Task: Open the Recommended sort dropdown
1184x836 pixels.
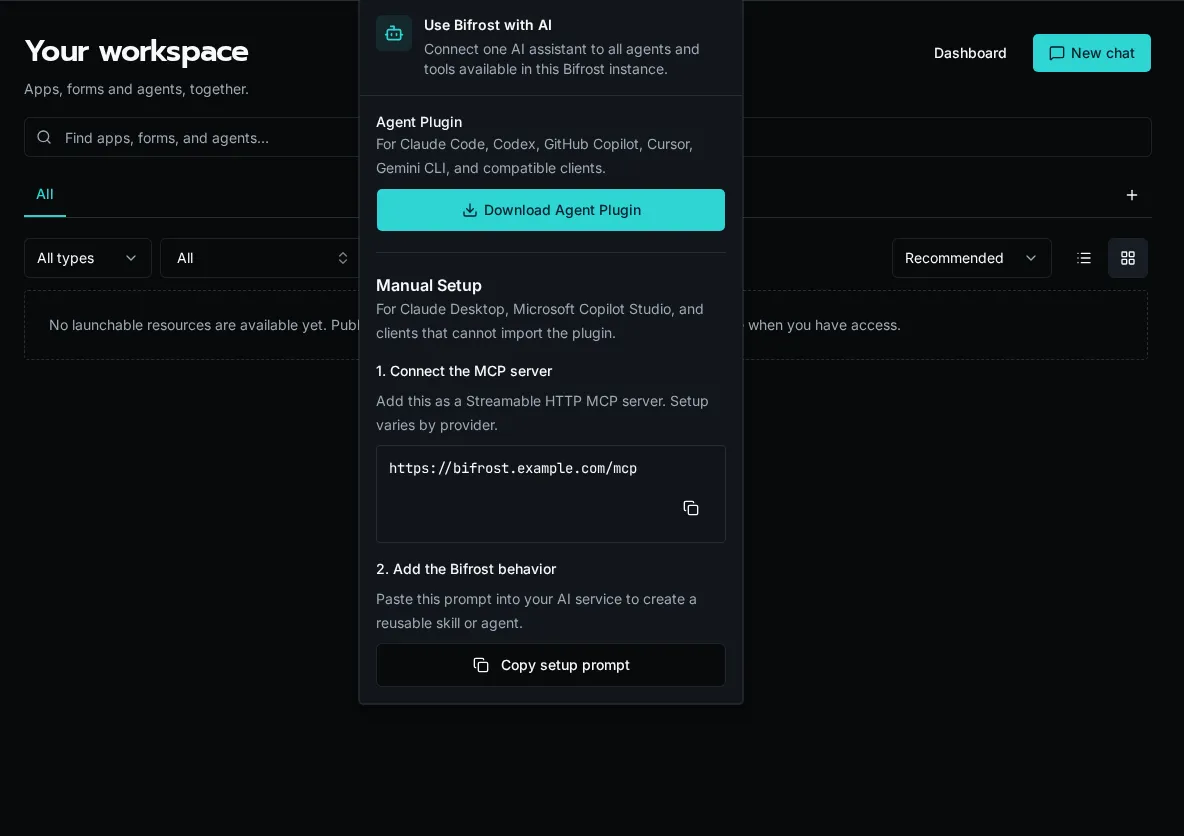Action: point(971,258)
